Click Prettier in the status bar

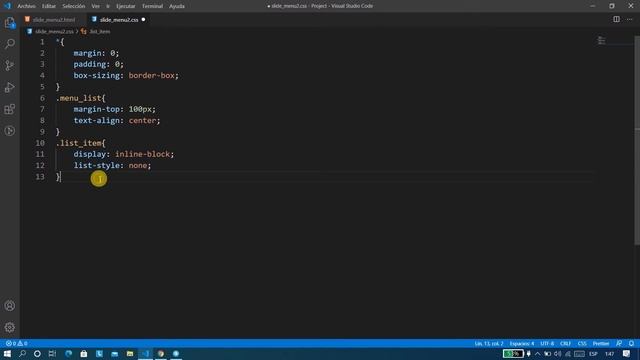(601, 343)
